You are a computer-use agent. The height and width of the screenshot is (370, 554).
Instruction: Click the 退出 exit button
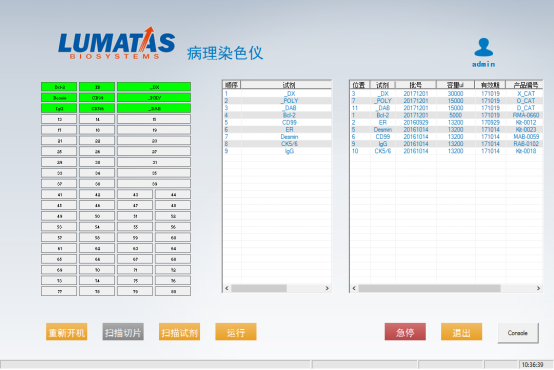click(x=461, y=332)
